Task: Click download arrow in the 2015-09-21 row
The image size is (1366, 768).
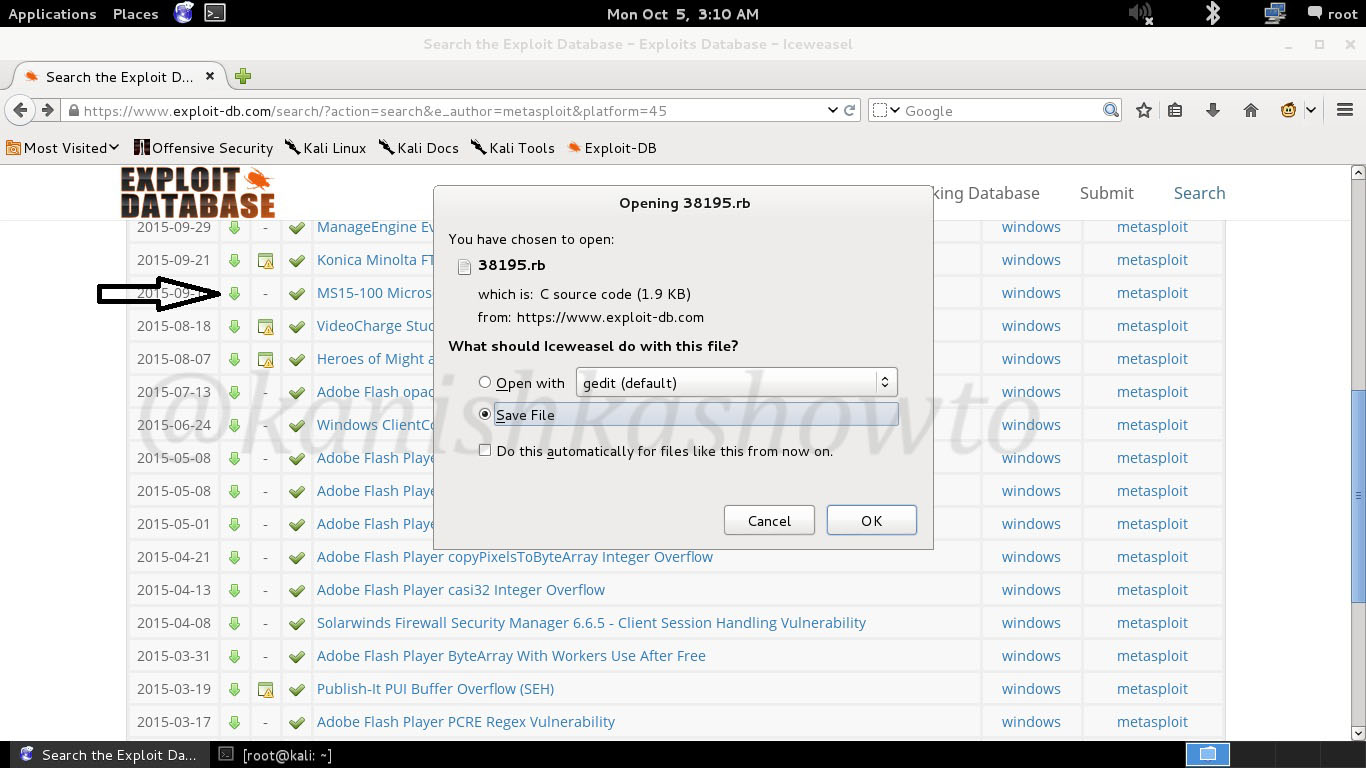Action: [234, 260]
